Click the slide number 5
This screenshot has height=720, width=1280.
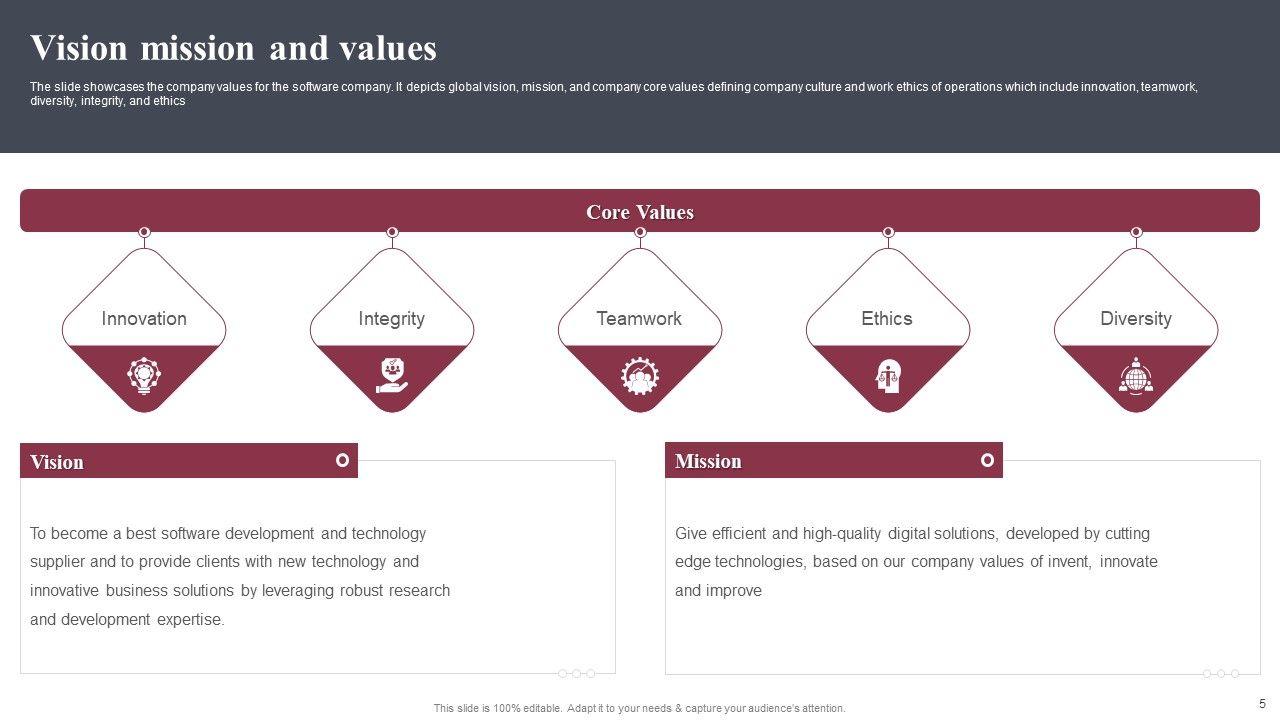click(x=1261, y=703)
